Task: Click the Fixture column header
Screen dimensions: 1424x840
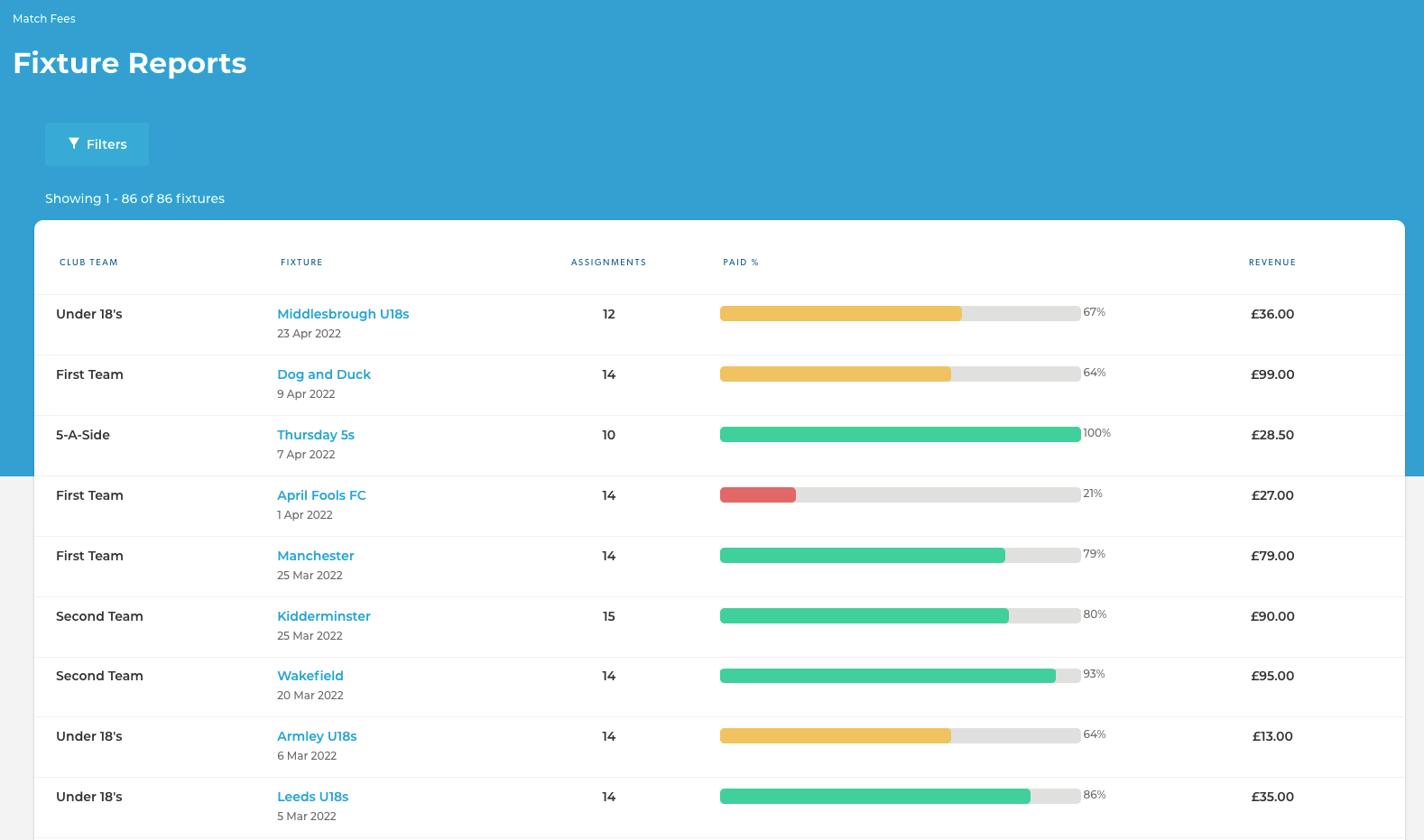Action: tap(301, 263)
